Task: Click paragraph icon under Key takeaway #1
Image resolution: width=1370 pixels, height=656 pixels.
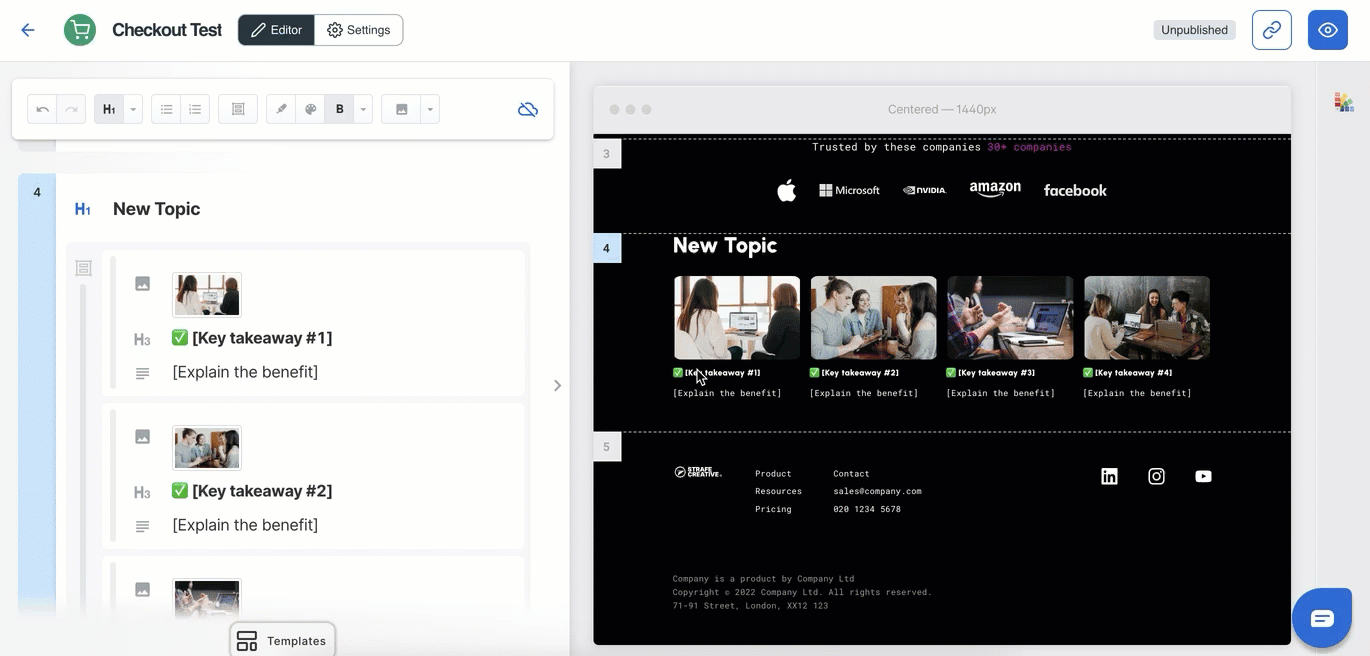Action: [x=143, y=373]
